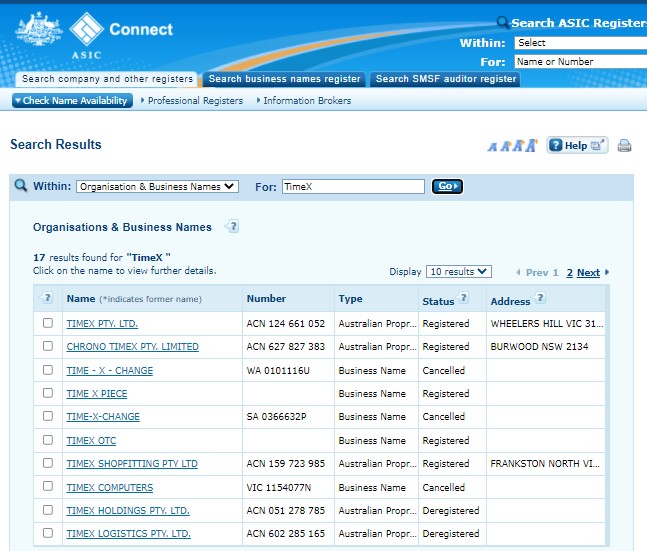The height and width of the screenshot is (551, 647).
Task: Click the Next page arrow icon
Action: (x=607, y=272)
